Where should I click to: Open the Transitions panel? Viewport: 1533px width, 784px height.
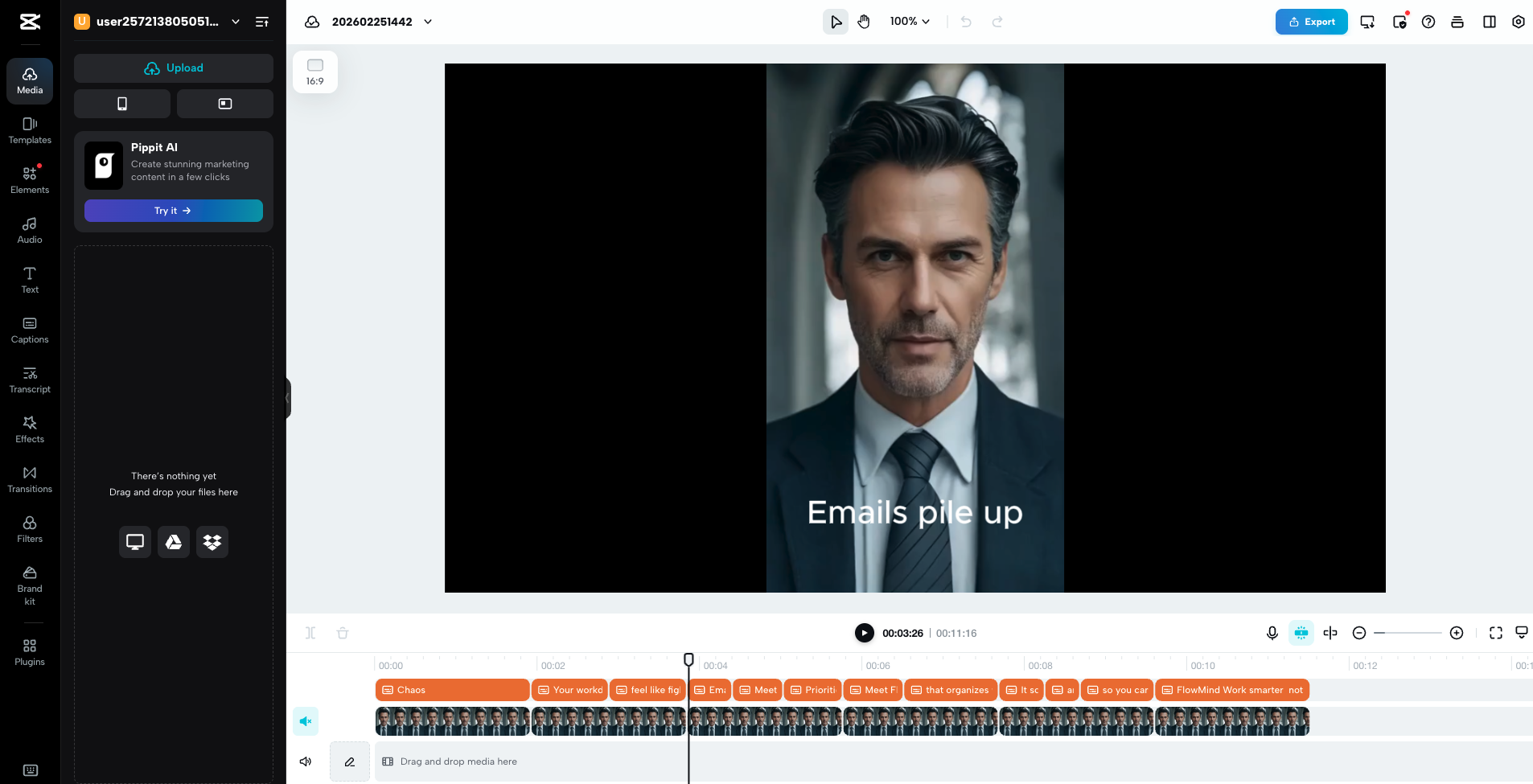[x=30, y=478]
